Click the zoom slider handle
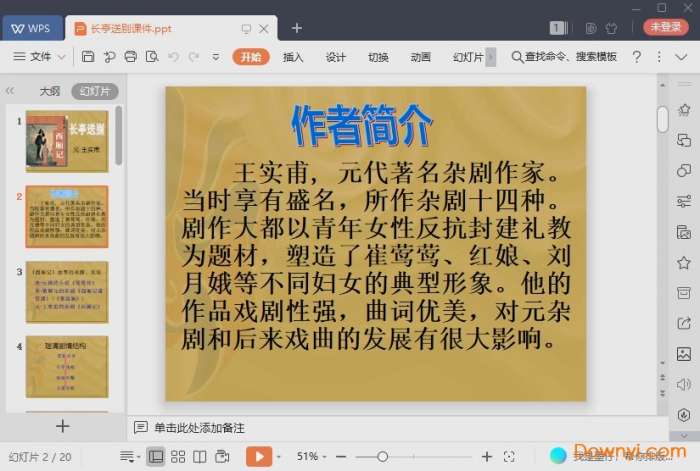 [382, 457]
